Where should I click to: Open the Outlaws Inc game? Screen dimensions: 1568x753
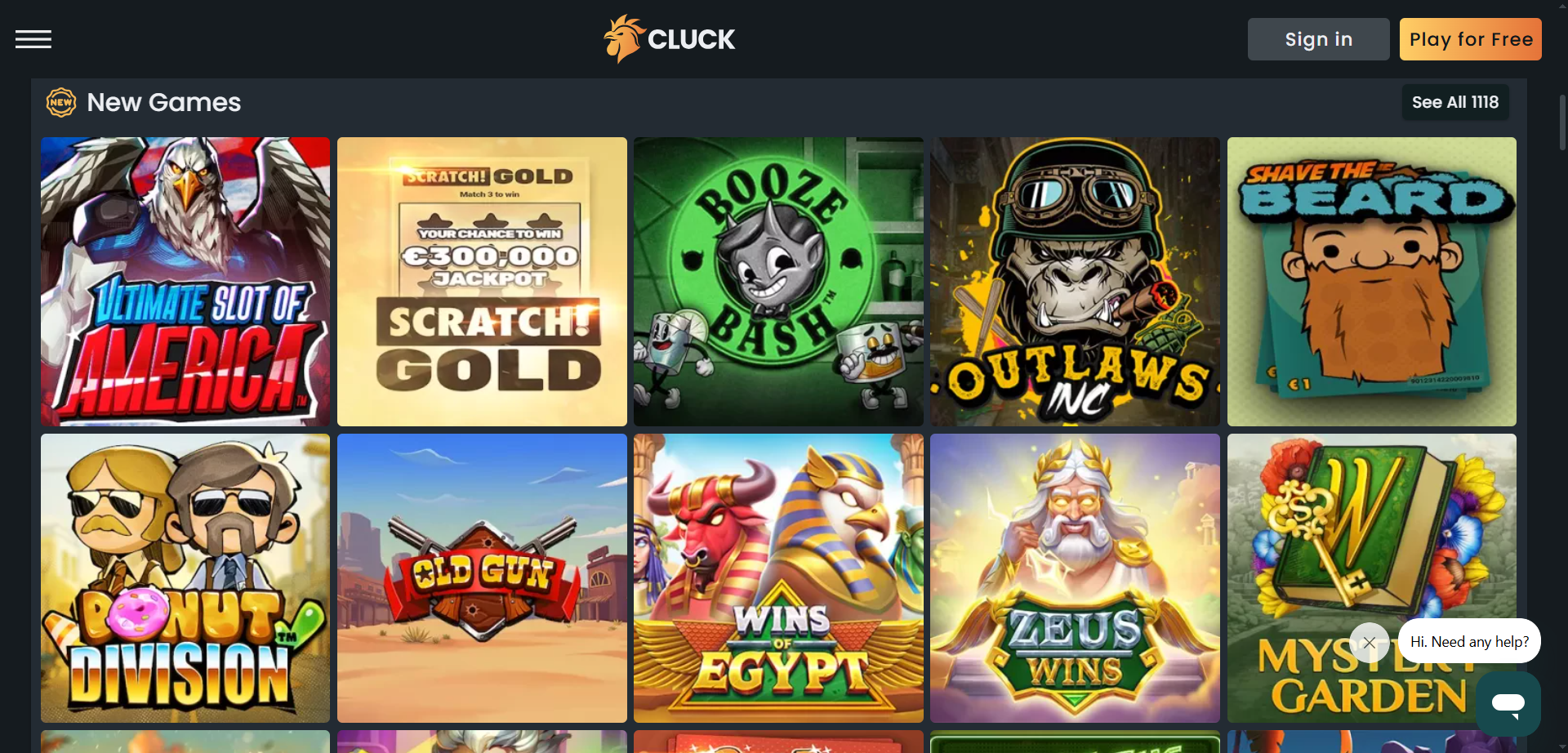[x=1075, y=282]
